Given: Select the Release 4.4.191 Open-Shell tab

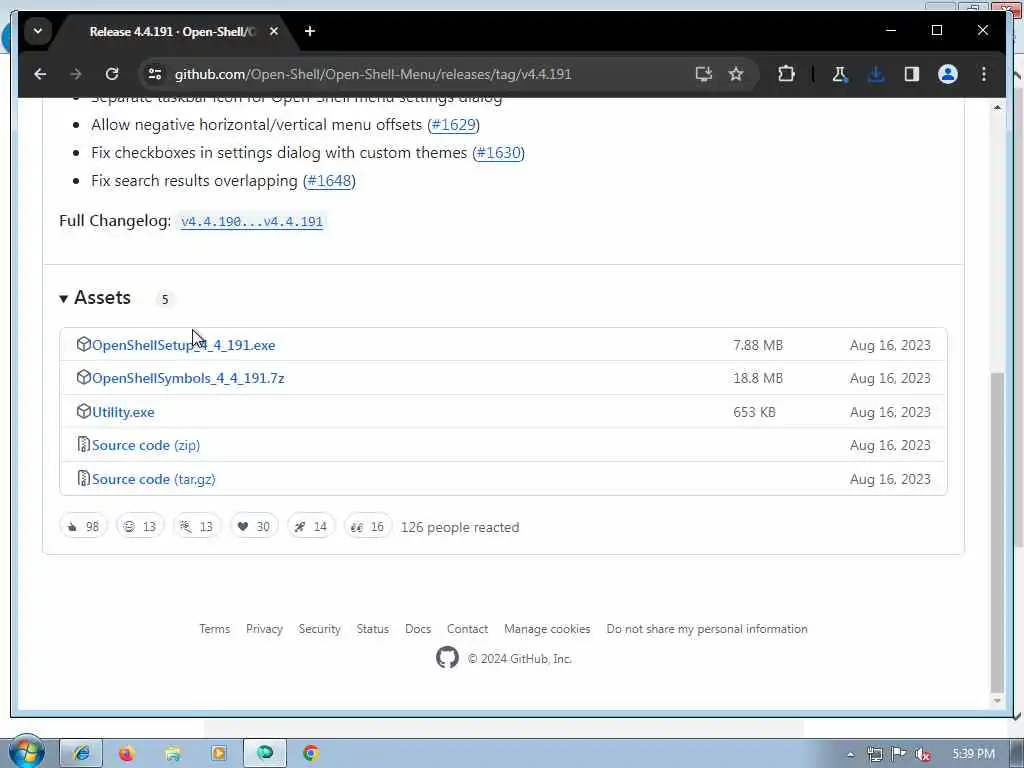Looking at the screenshot, I should pyautogui.click(x=172, y=31).
